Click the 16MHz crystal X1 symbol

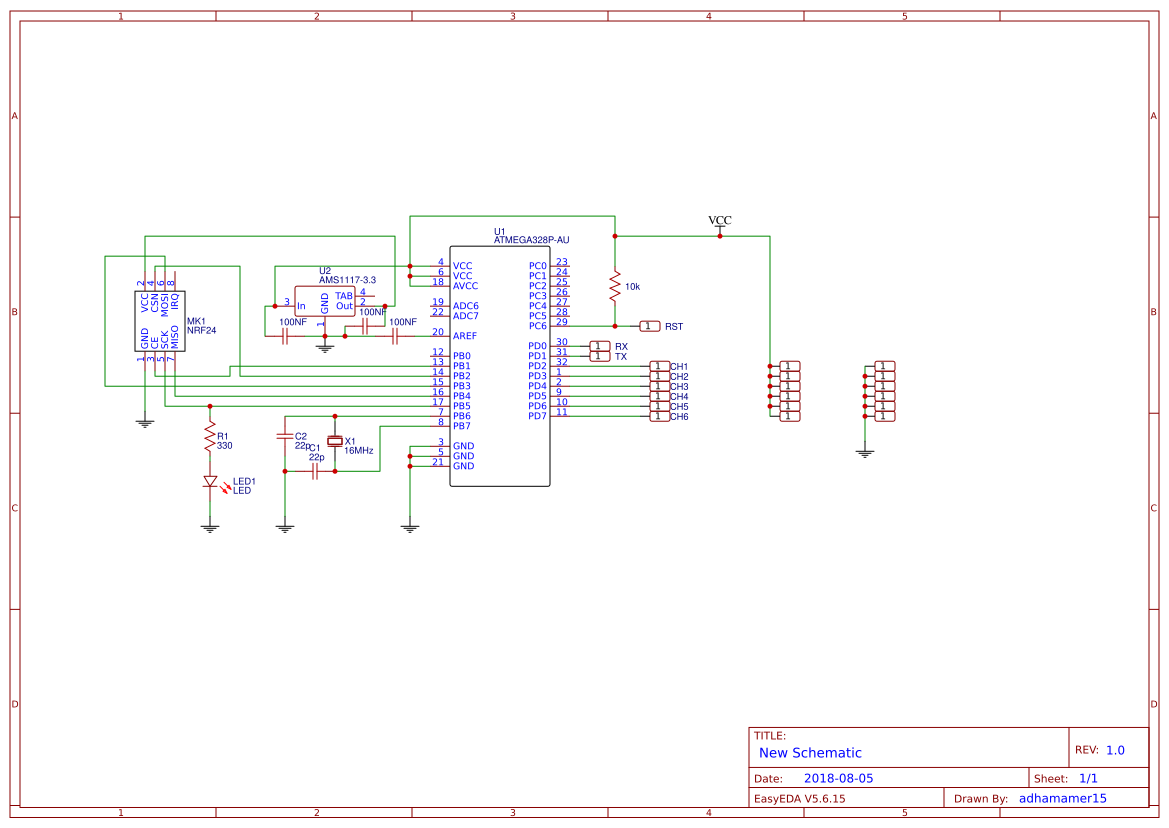coord(335,443)
